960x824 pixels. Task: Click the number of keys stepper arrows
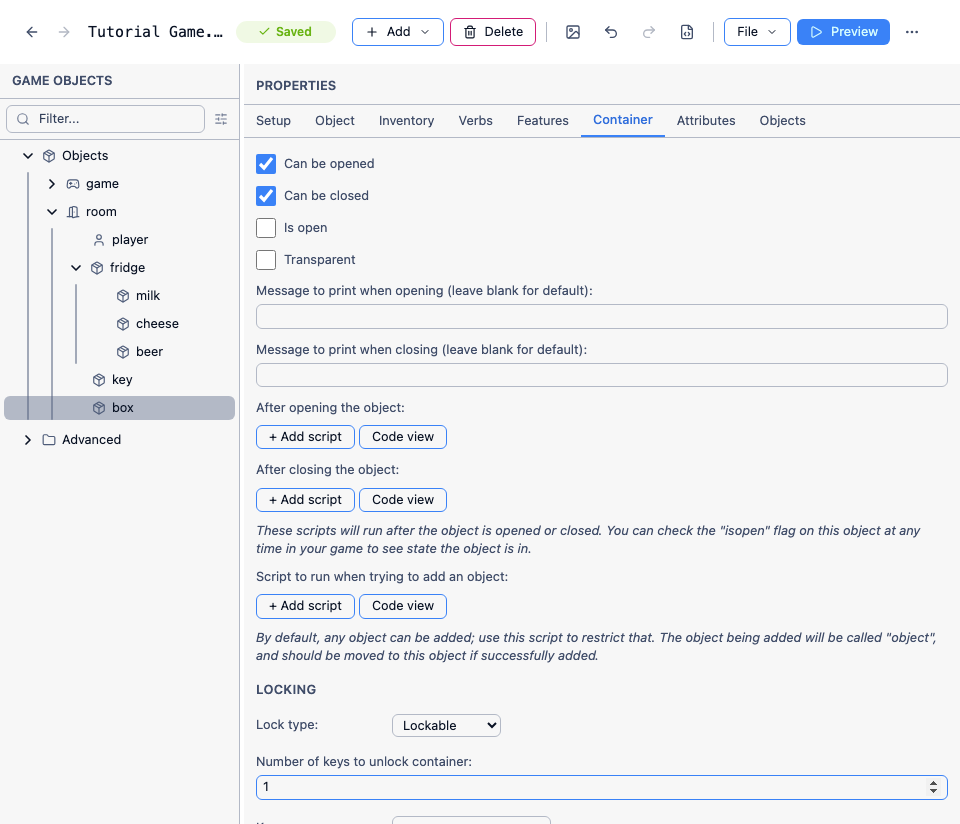click(x=933, y=787)
